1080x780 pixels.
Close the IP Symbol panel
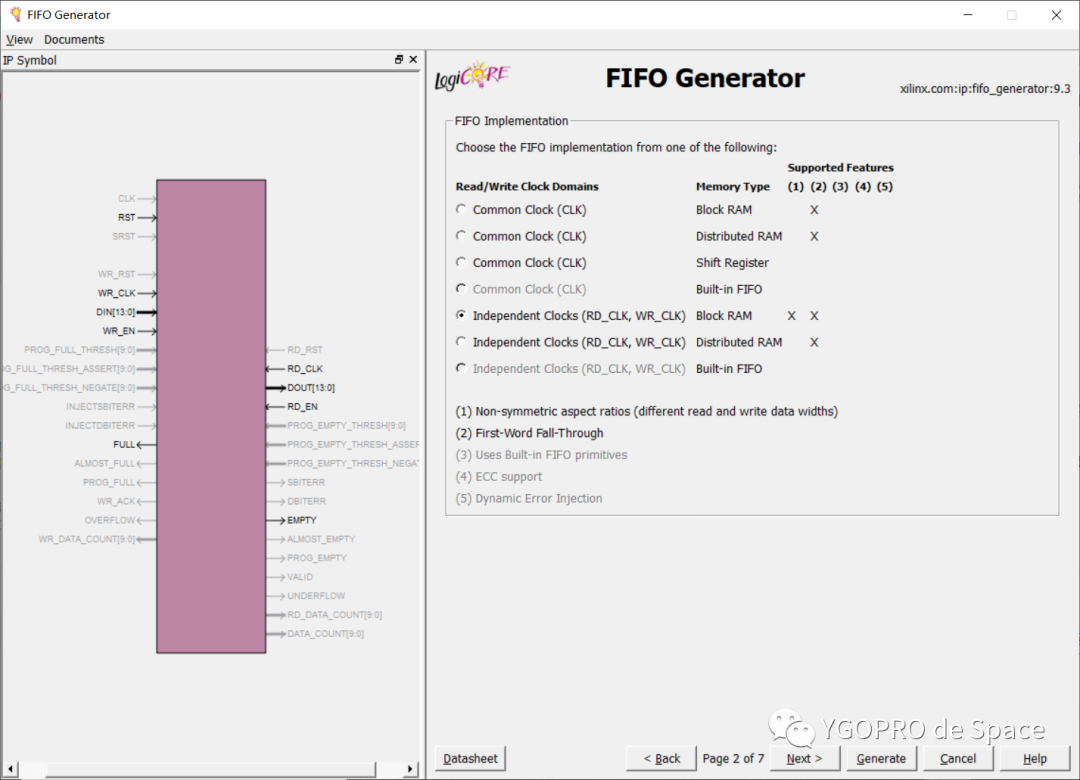[x=413, y=60]
